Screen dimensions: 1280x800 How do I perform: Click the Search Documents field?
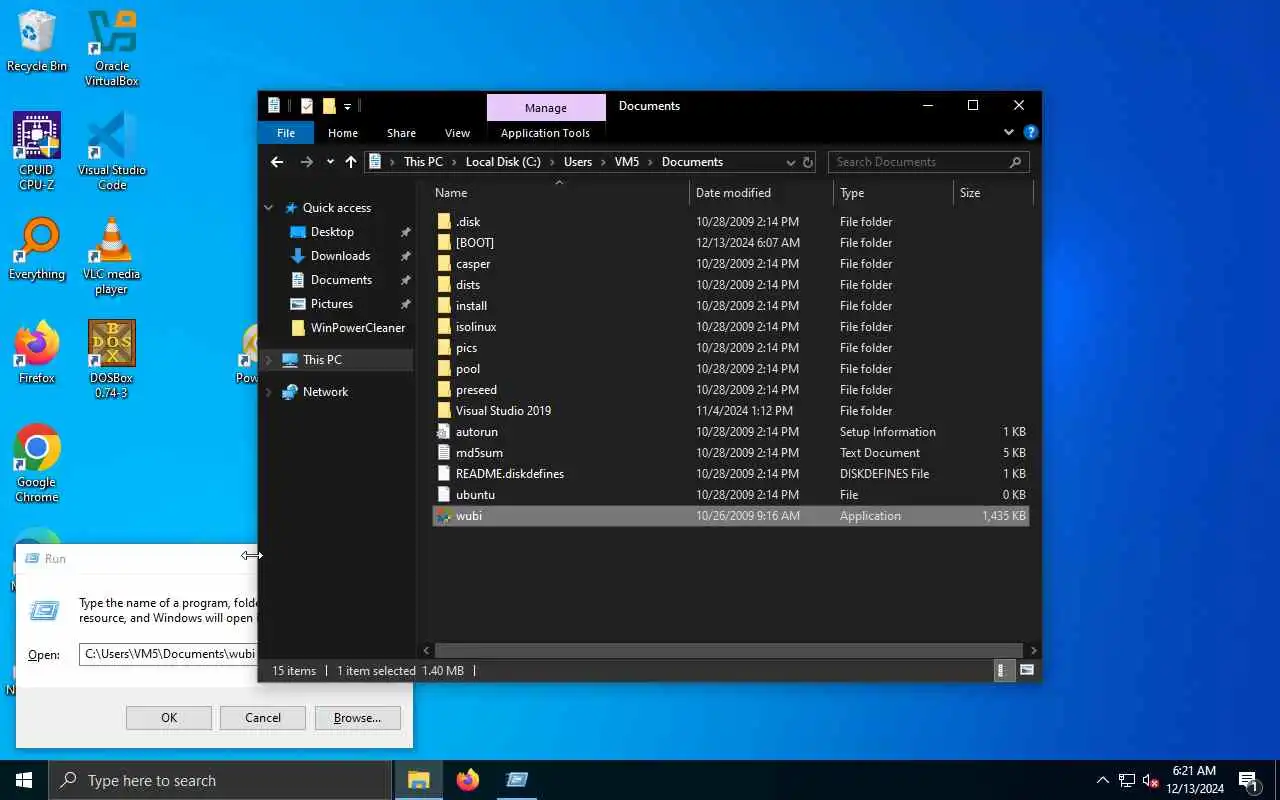pyautogui.click(x=928, y=162)
